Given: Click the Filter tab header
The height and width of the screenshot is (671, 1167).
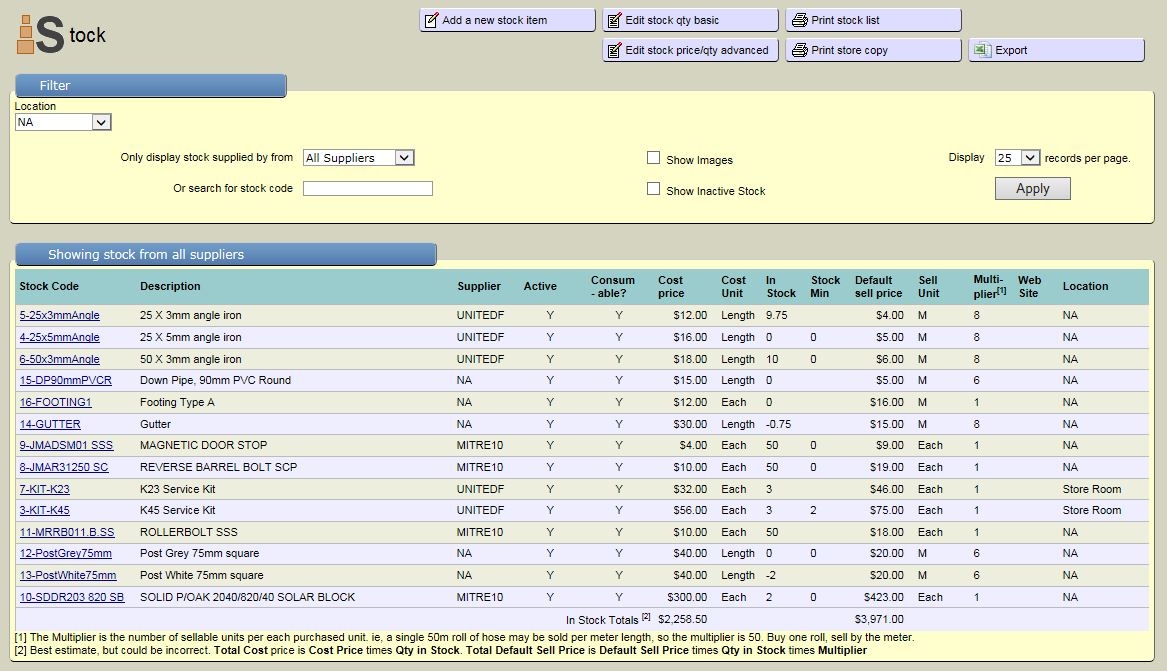Looking at the screenshot, I should (150, 86).
